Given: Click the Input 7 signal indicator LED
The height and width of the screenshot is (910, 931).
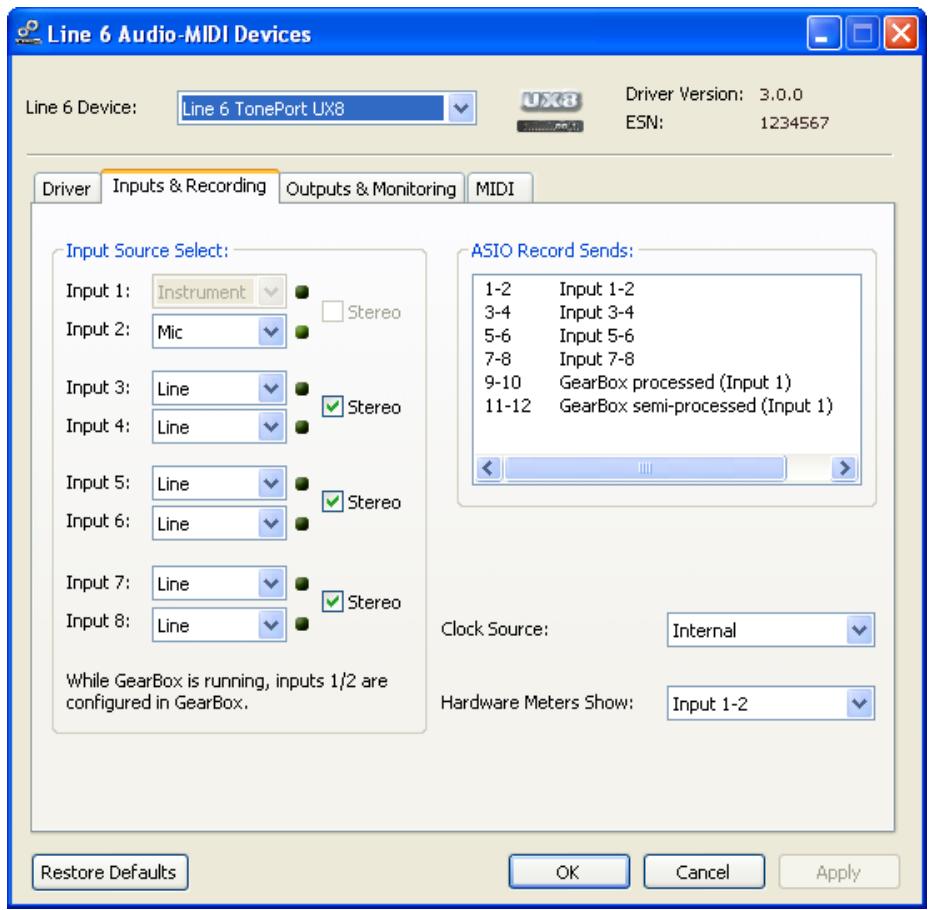Looking at the screenshot, I should tap(302, 584).
